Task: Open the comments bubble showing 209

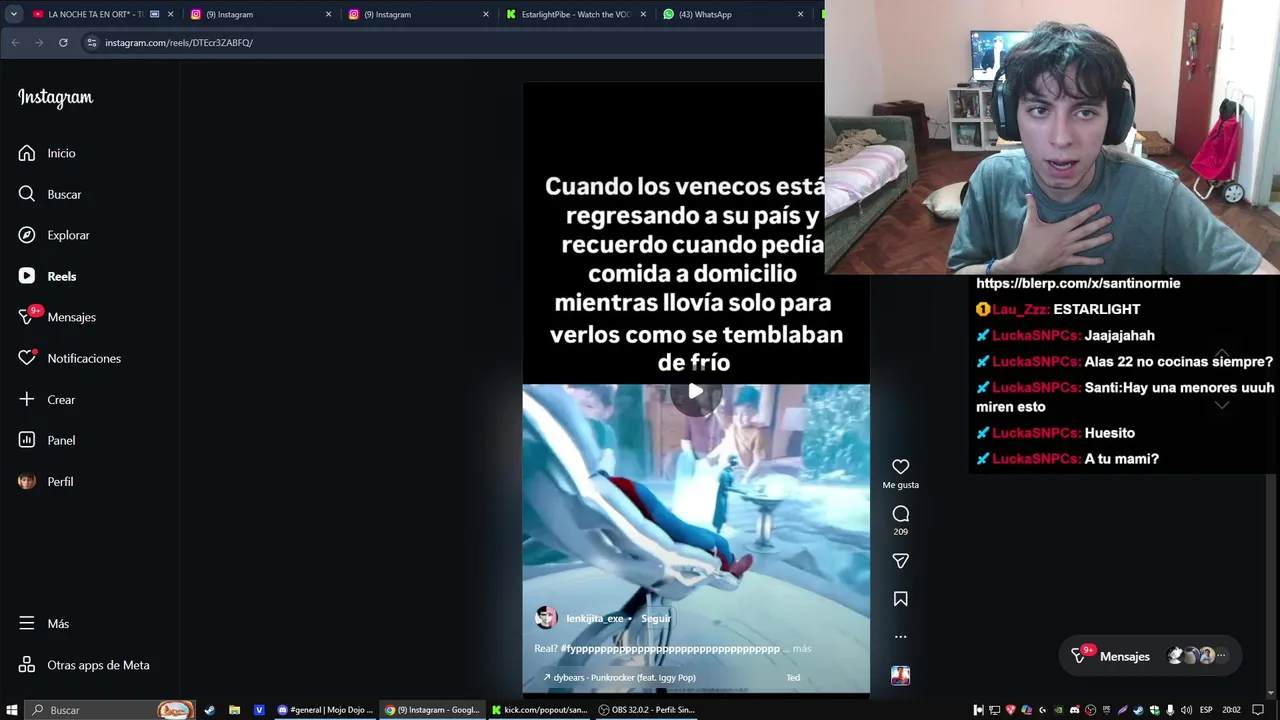Action: [x=900, y=520]
